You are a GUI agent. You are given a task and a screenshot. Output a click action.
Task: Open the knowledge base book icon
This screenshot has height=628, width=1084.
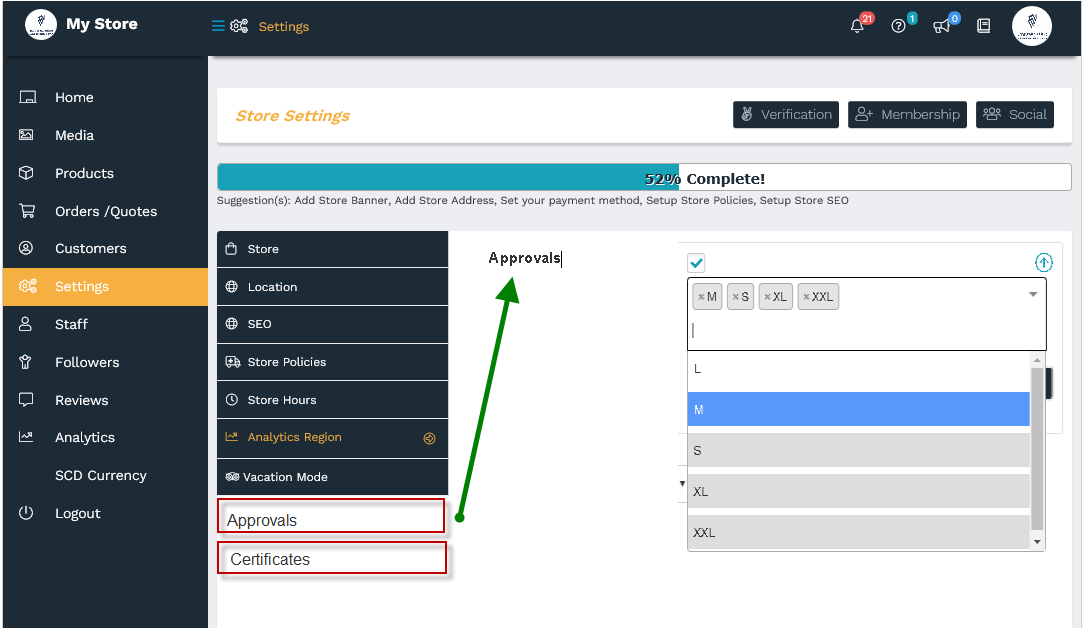[x=983, y=26]
